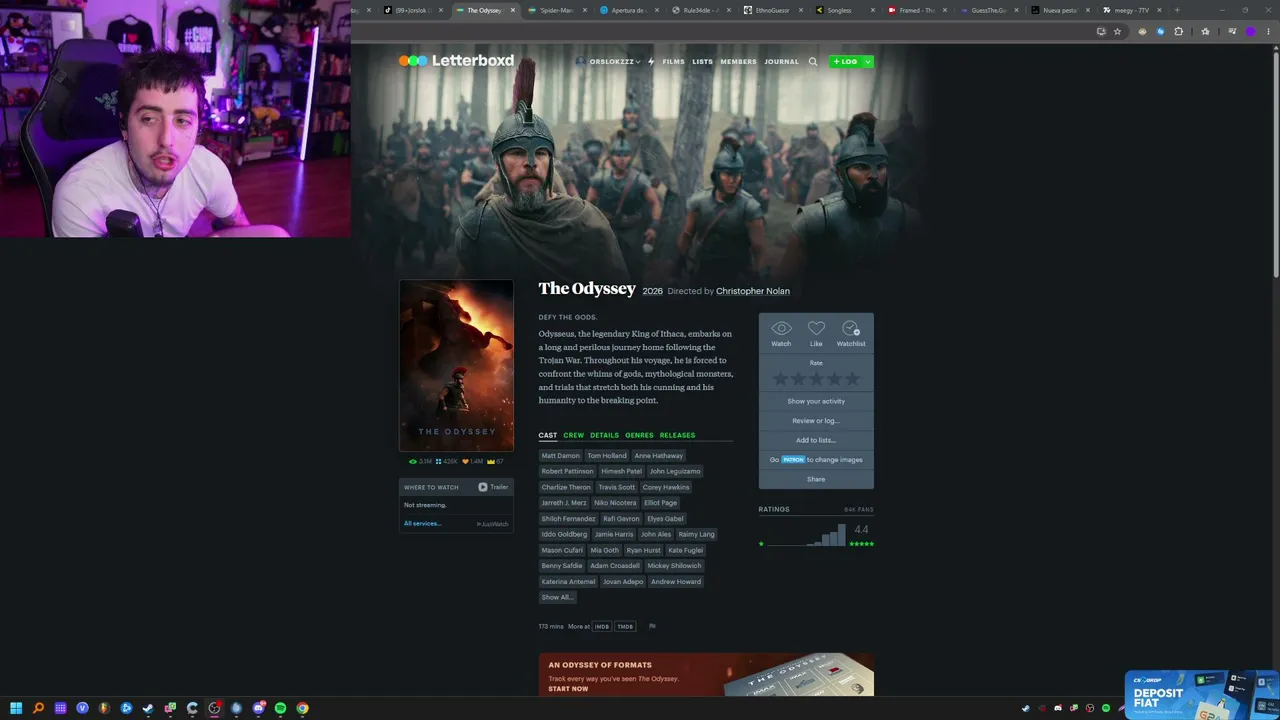Open Matt Damon's cast page
The width and height of the screenshot is (1280, 720).
pyautogui.click(x=560, y=456)
